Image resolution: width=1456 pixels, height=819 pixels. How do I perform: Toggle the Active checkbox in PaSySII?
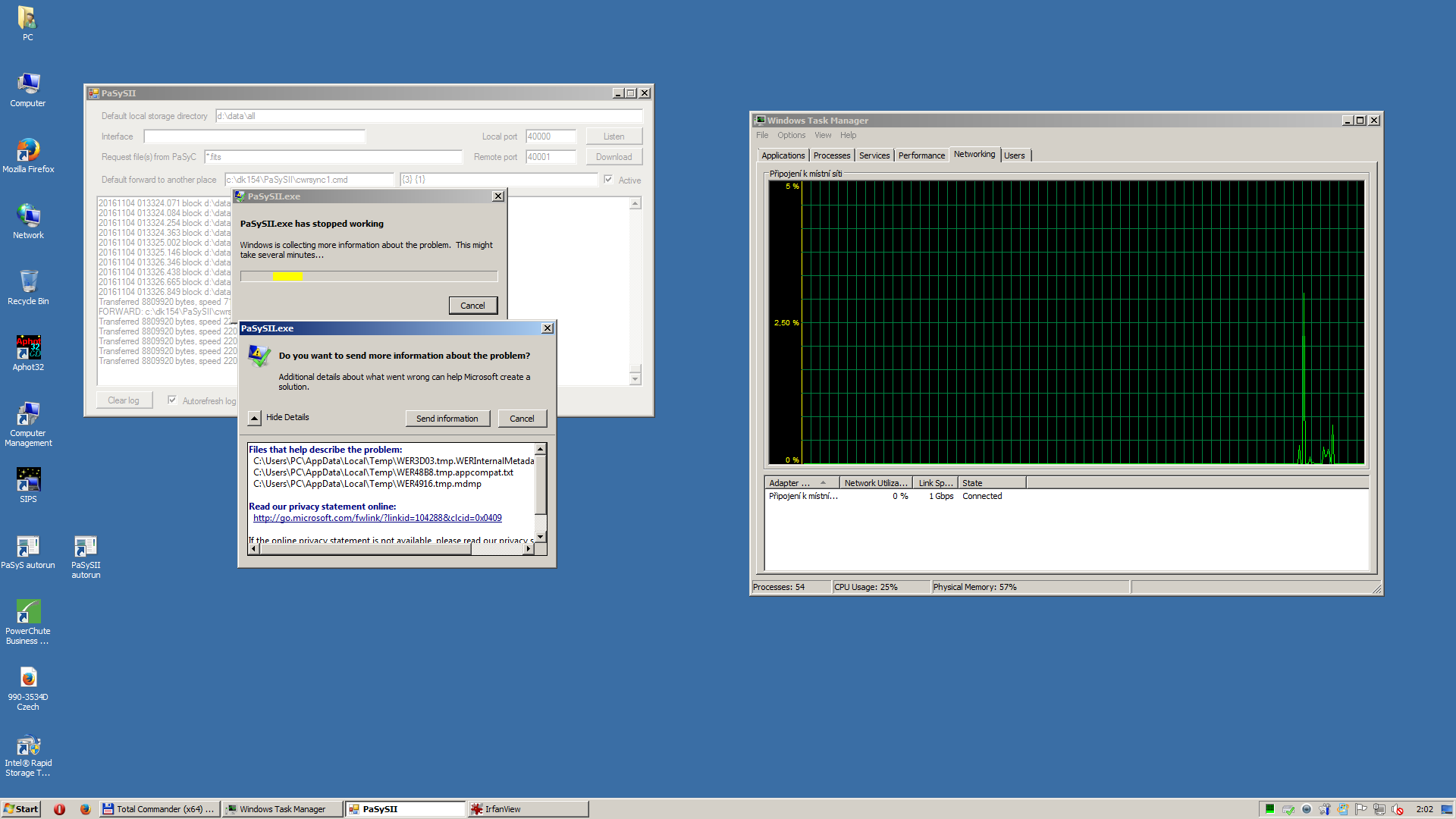coord(608,180)
